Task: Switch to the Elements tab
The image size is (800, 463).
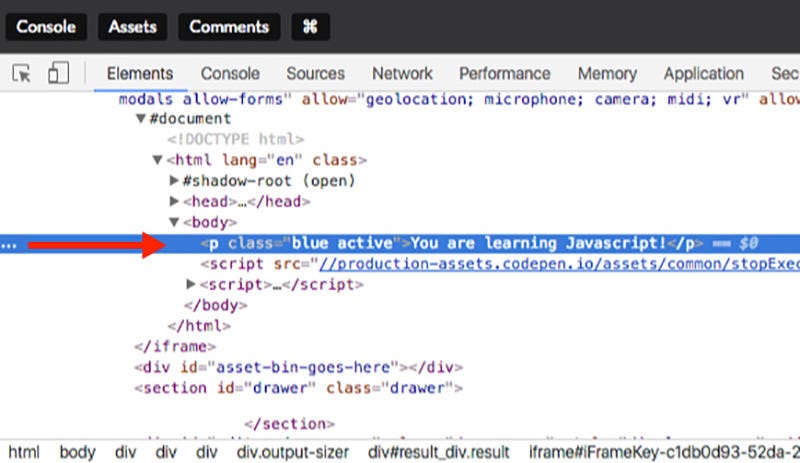Action: click(140, 74)
